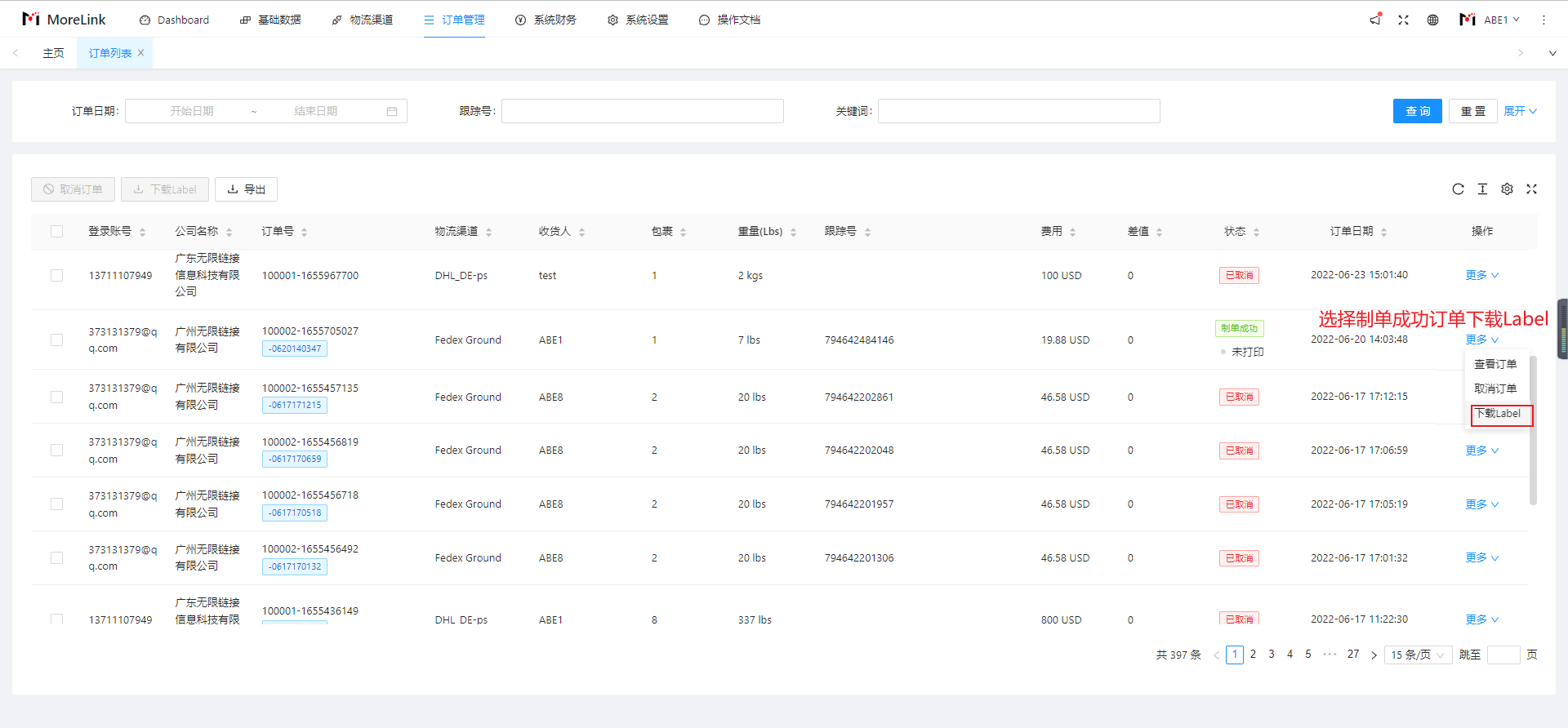Check the row for order 100001-1655967700
Screen dimensions: 1568x728
[x=56, y=276]
